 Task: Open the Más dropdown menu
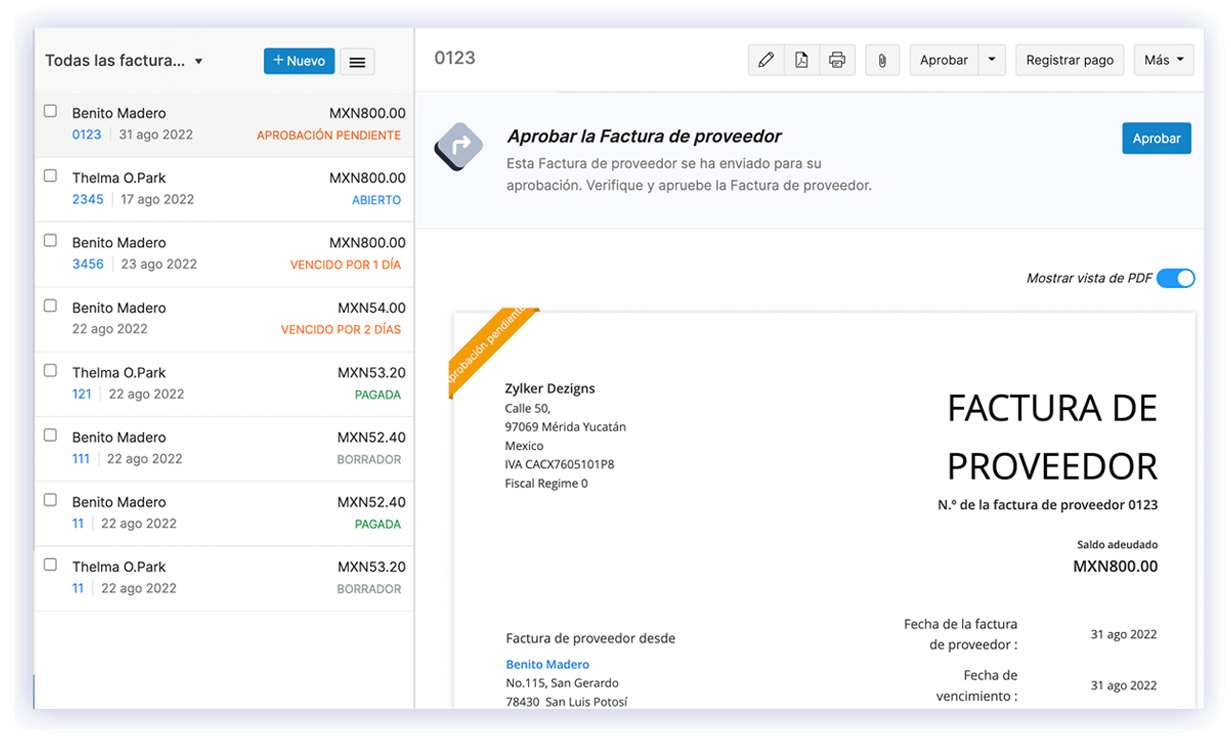click(1163, 59)
